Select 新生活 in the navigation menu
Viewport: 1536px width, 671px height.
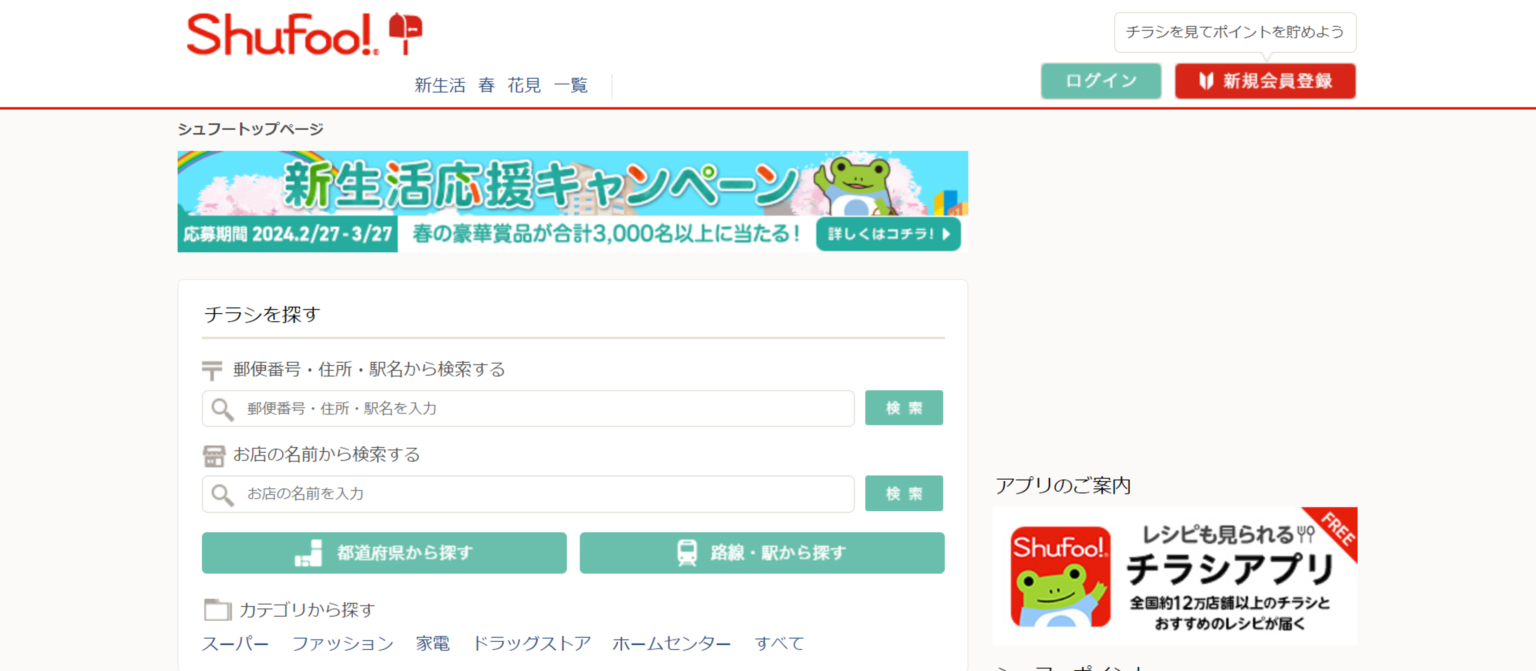click(440, 86)
